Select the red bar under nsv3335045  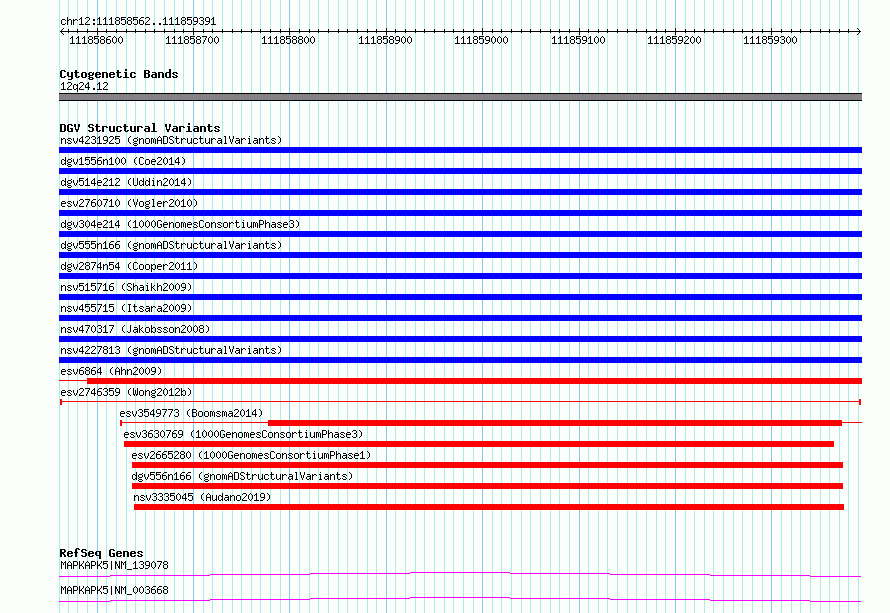[489, 507]
